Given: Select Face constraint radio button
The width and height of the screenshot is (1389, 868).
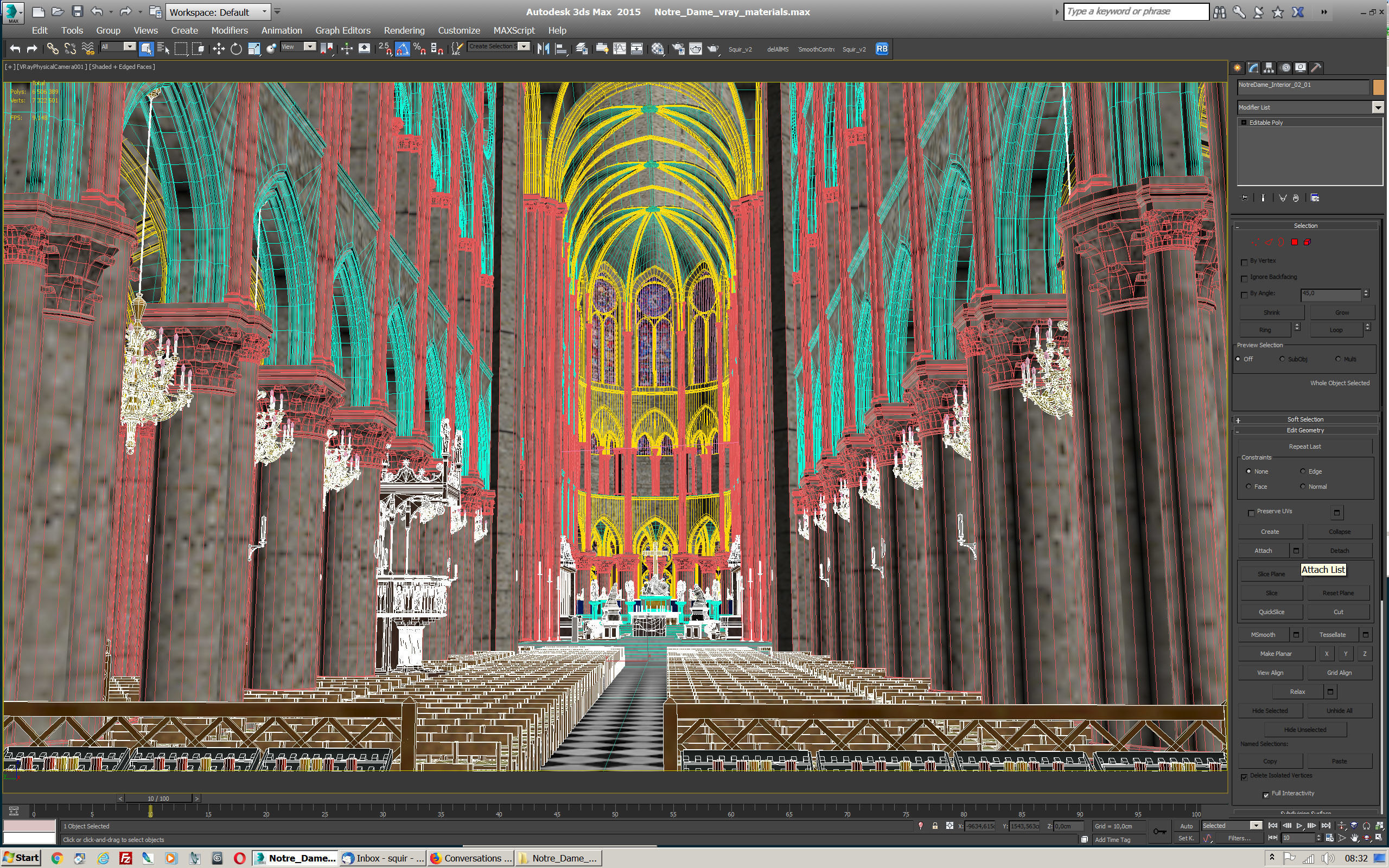Looking at the screenshot, I should pyautogui.click(x=1248, y=487).
